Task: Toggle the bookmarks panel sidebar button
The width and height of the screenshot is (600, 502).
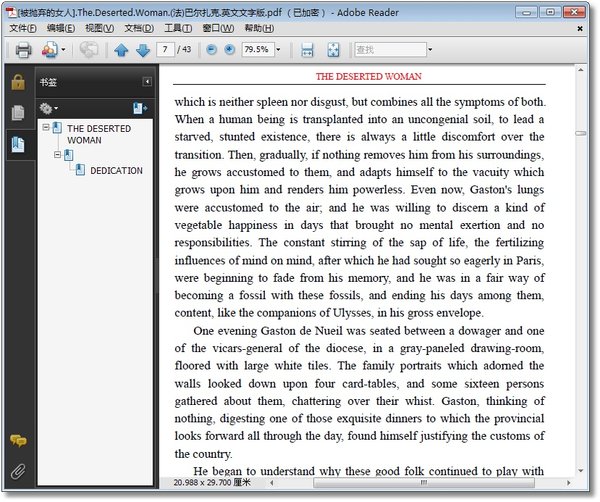Action: [18, 144]
